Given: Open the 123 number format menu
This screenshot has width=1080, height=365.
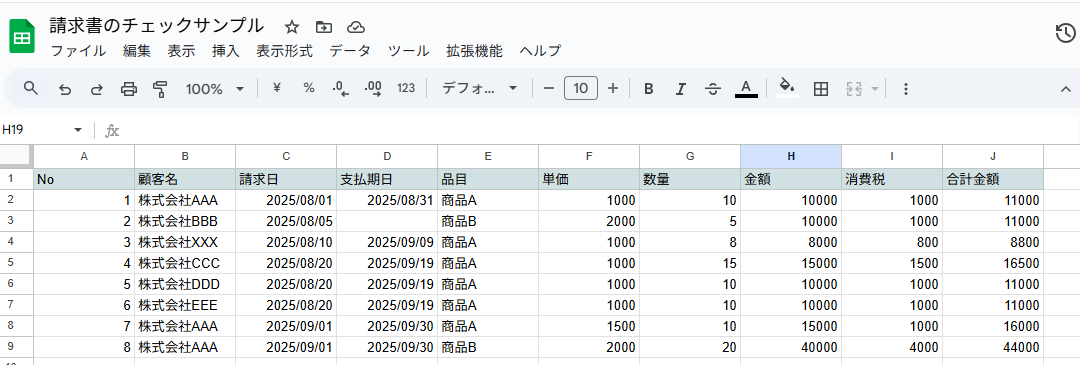Looking at the screenshot, I should (406, 88).
